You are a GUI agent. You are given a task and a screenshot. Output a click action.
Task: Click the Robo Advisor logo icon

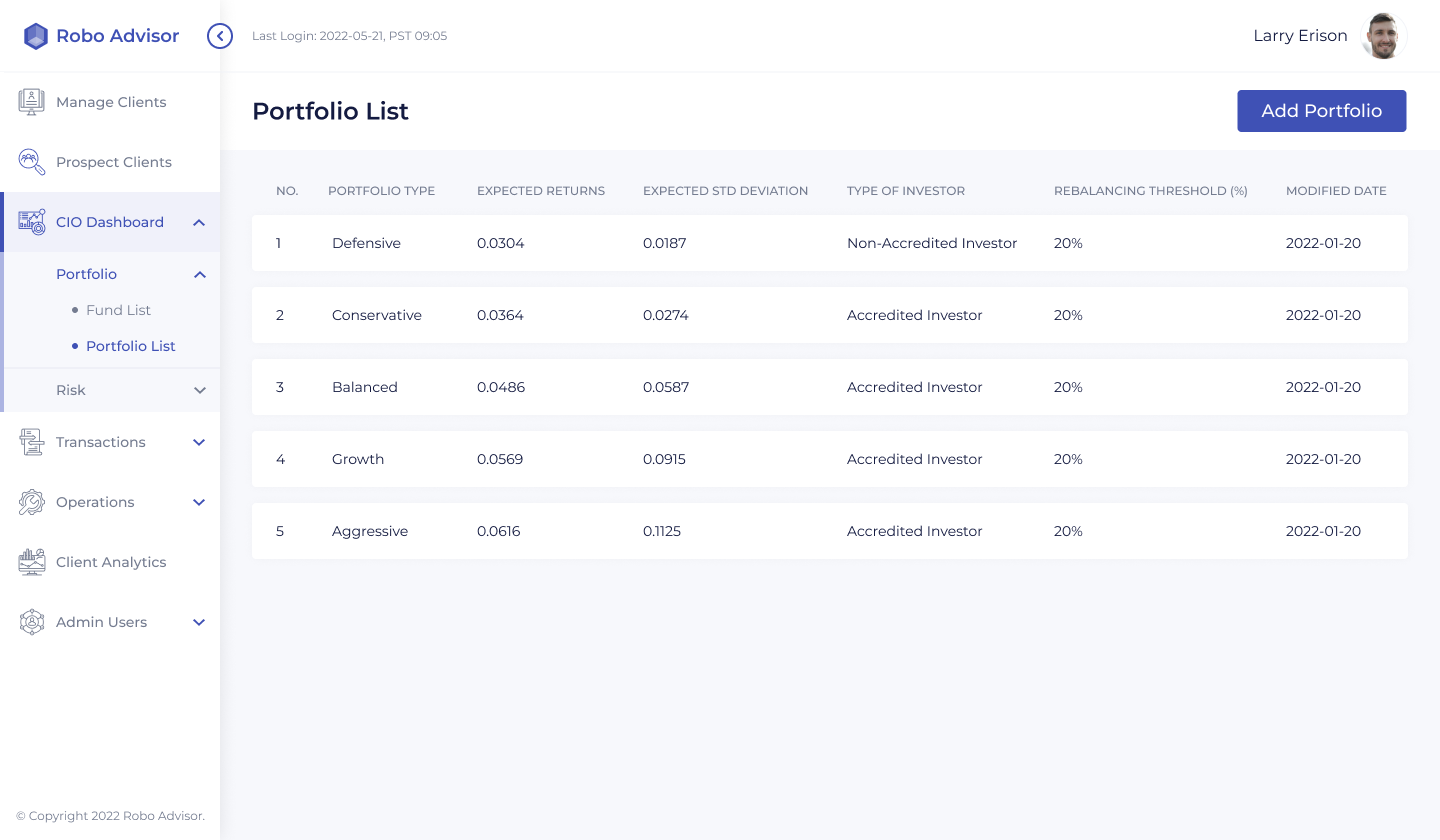[36, 36]
